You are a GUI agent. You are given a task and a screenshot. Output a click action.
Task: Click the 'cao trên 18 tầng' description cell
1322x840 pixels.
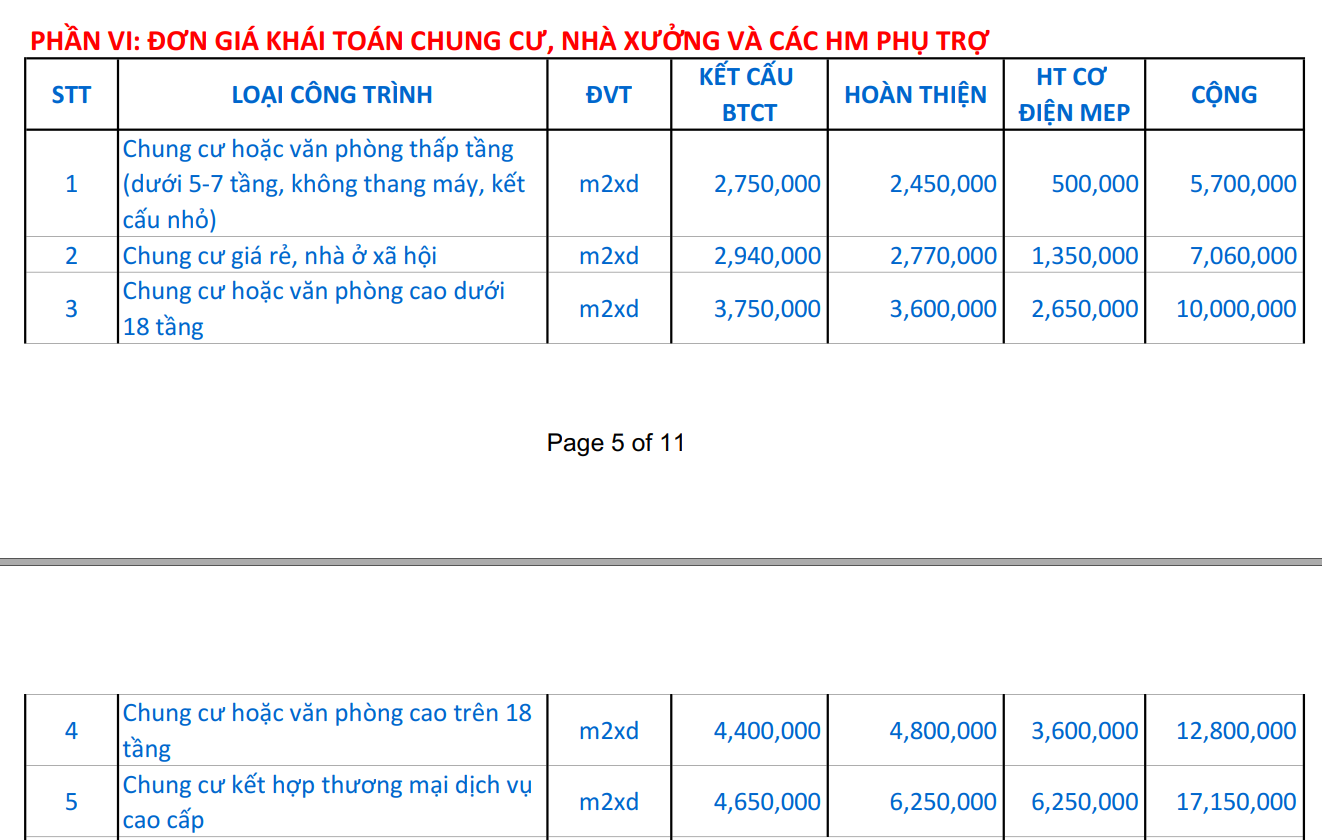(x=327, y=730)
